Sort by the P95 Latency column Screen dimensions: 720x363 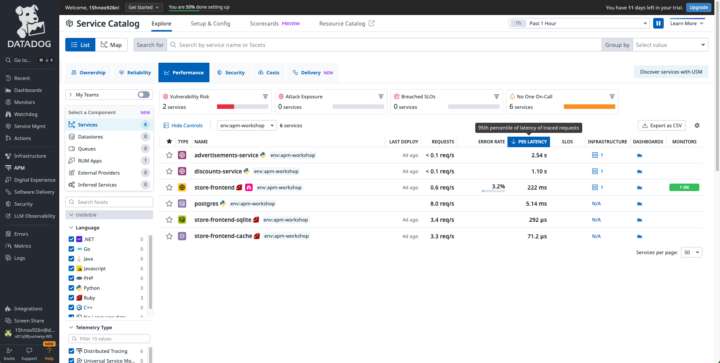pos(529,142)
